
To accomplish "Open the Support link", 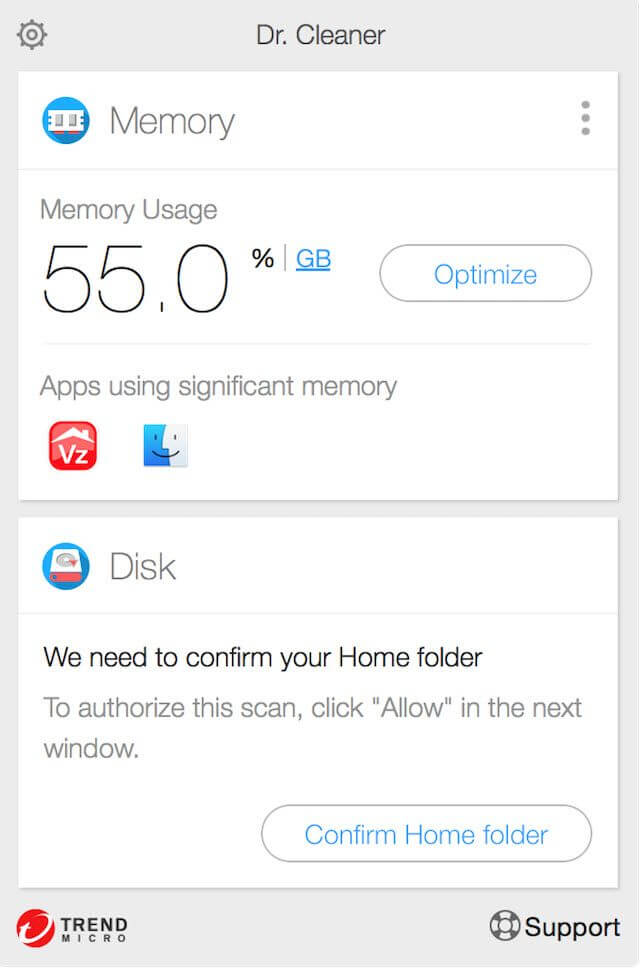I will click(572, 927).
